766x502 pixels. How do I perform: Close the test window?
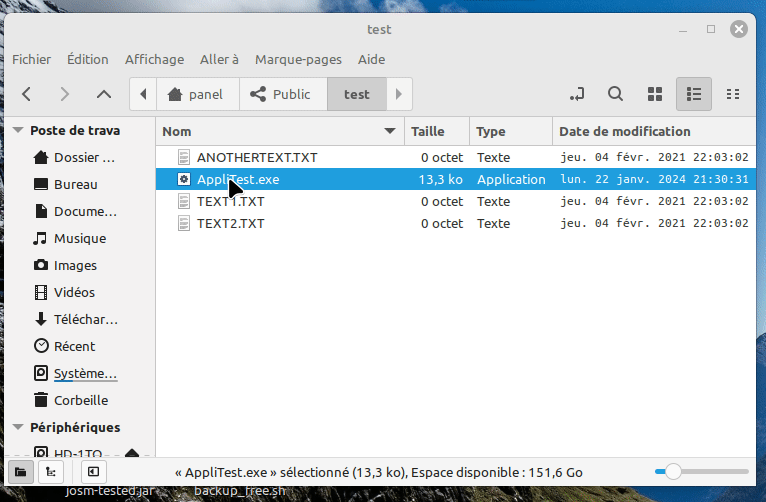pyautogui.click(x=739, y=29)
